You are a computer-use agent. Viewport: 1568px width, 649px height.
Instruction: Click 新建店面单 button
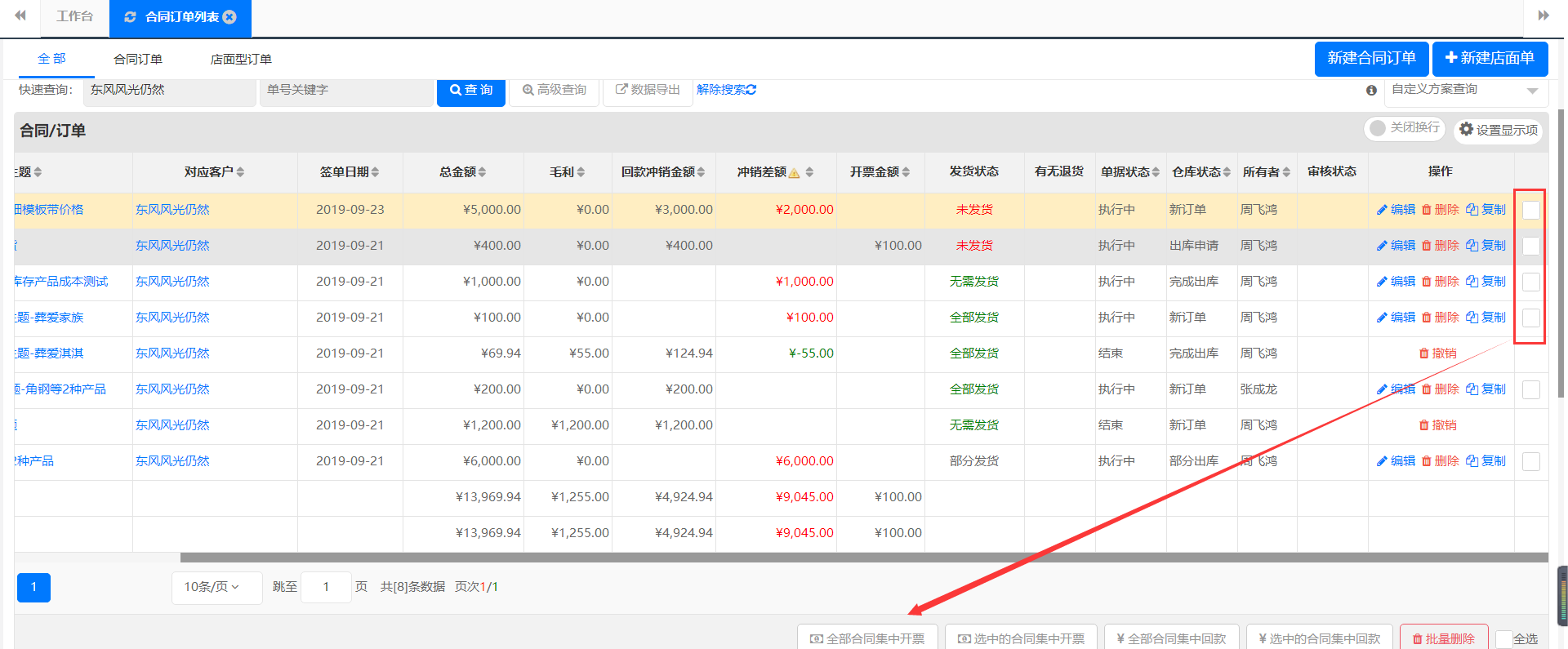(x=1490, y=59)
